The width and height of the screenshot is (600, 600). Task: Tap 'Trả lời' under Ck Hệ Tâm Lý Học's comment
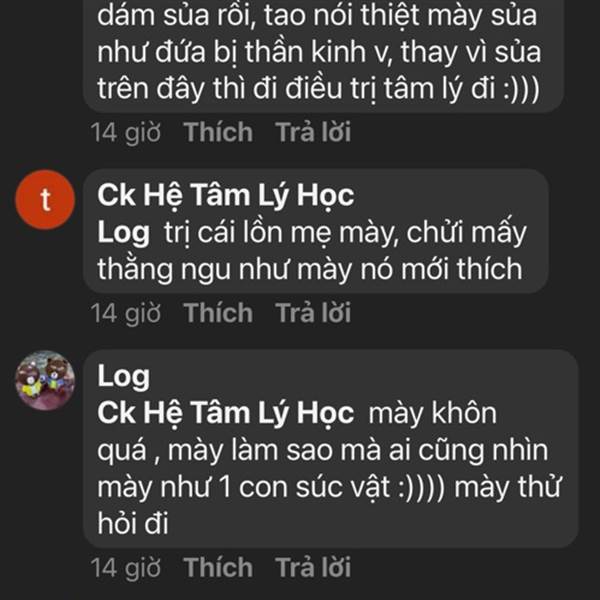point(313,313)
